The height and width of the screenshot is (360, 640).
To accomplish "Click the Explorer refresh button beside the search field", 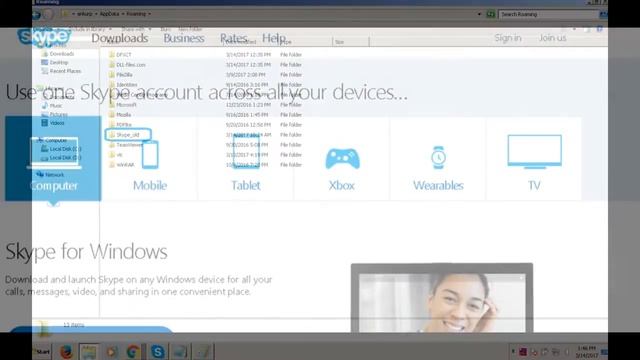I will pyautogui.click(x=491, y=14).
